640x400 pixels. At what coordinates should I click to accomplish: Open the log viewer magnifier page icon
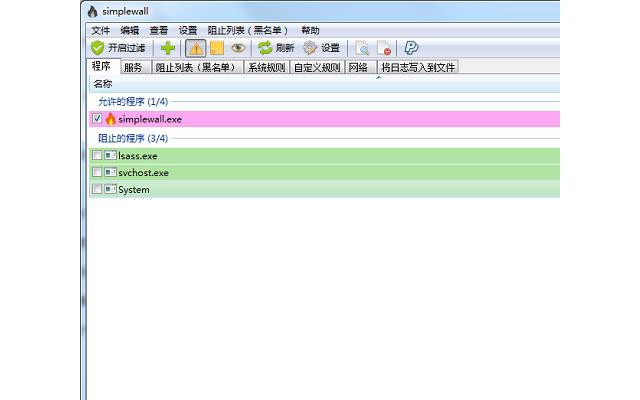(362, 48)
